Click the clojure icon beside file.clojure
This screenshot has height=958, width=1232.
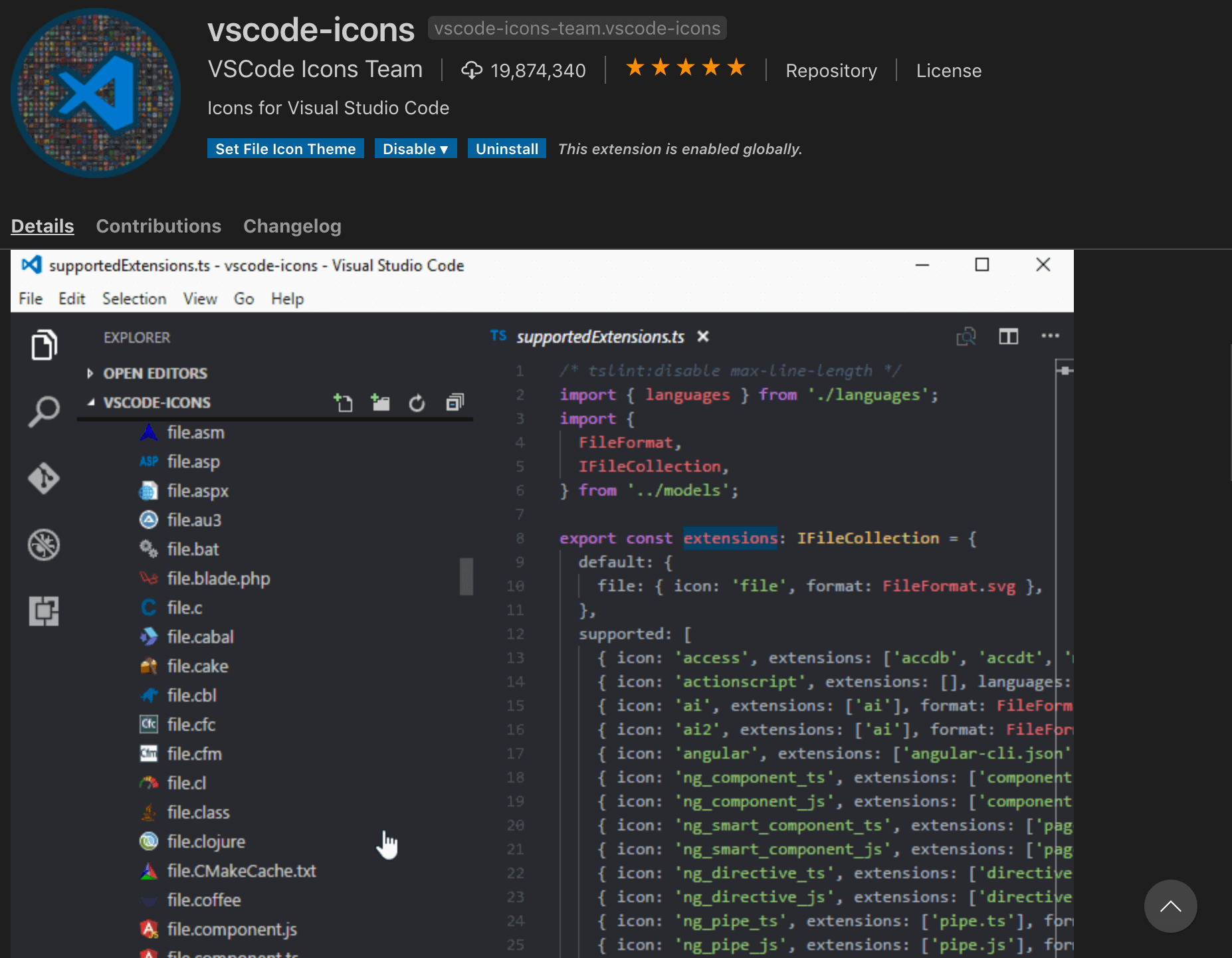pos(149,841)
